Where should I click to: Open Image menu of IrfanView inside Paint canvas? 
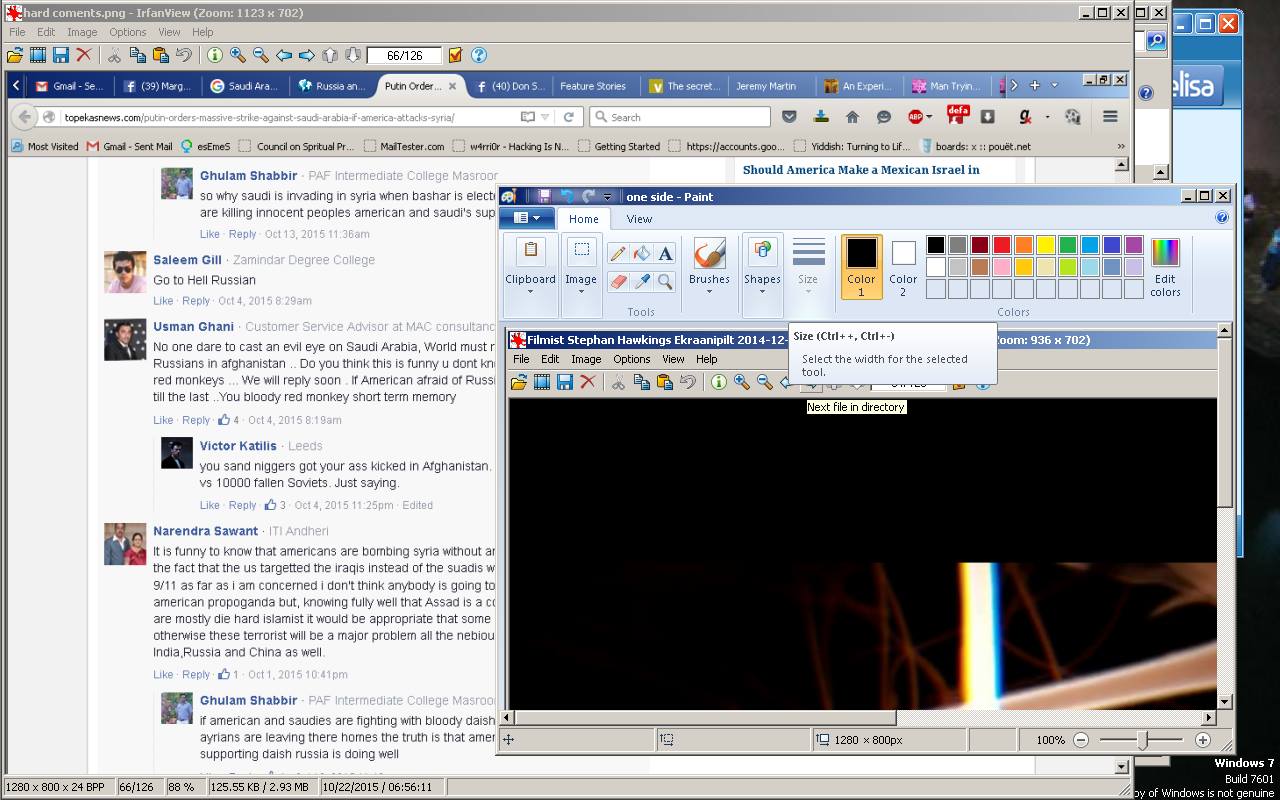coord(586,359)
